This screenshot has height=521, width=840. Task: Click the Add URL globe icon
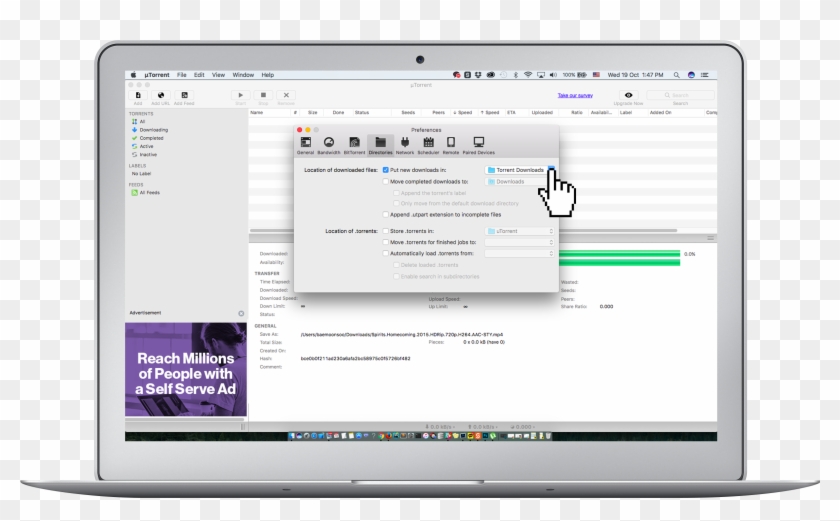coord(160,95)
